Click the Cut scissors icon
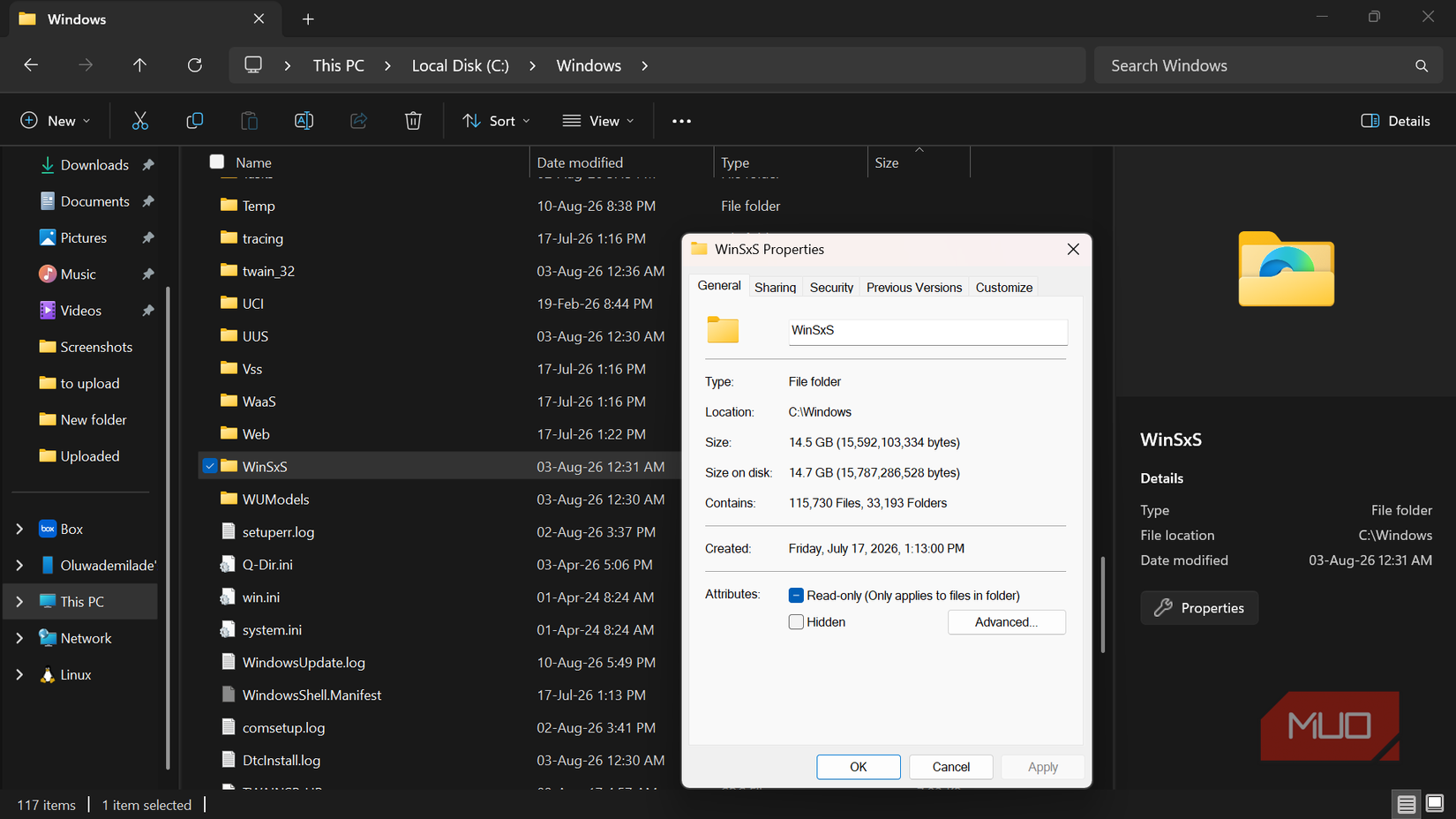 click(139, 121)
